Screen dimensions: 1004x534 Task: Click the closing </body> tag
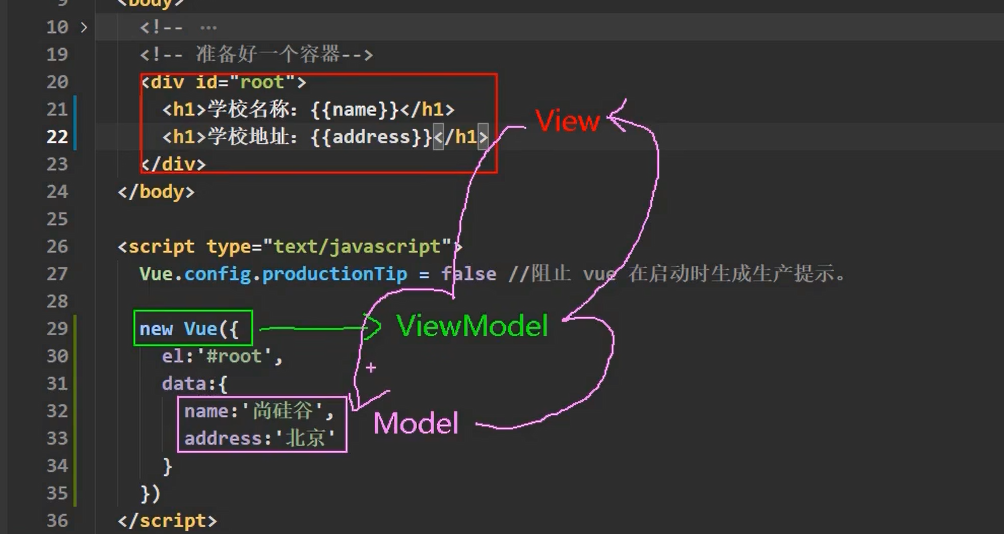pyautogui.click(x=156, y=191)
